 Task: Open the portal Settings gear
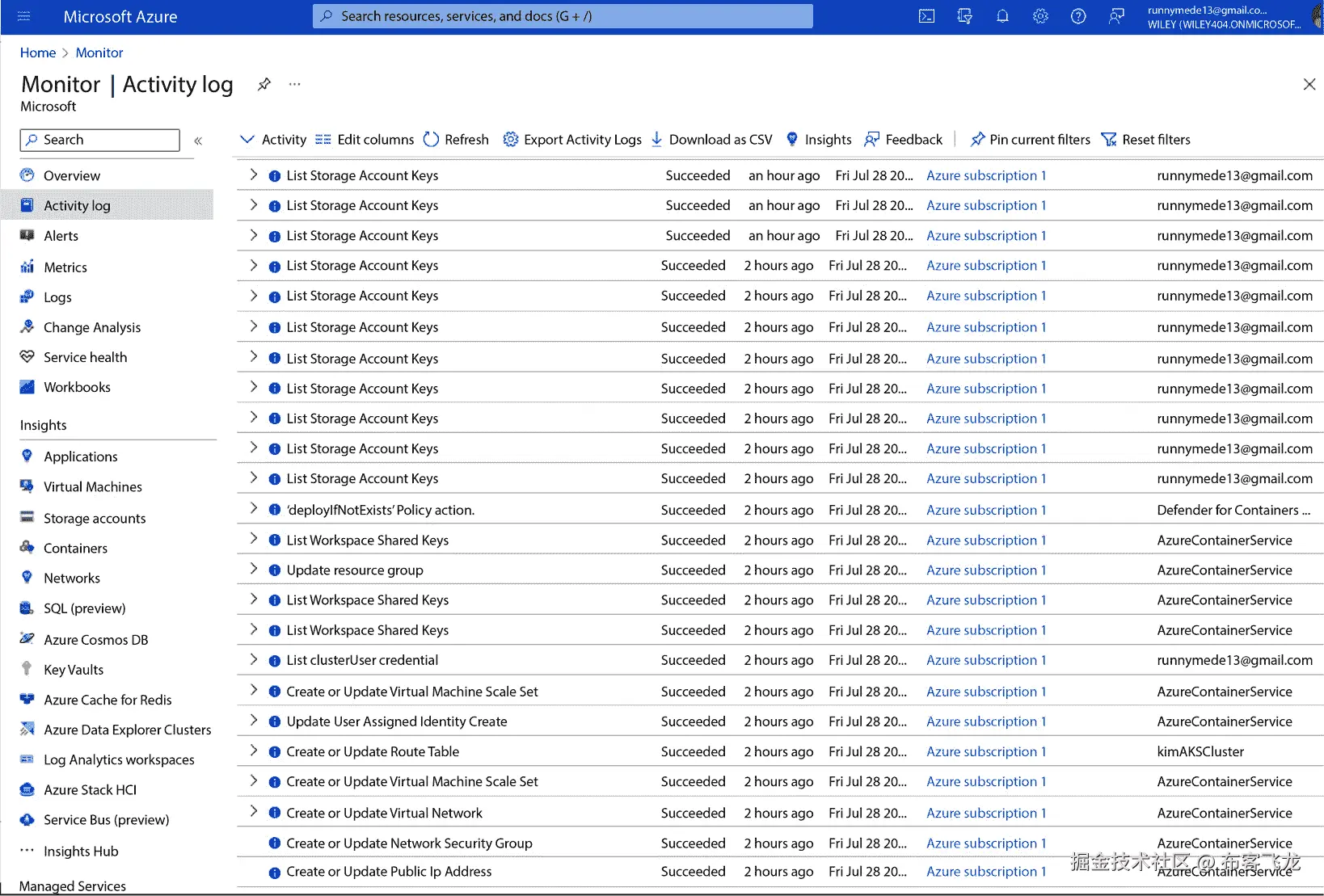tap(1040, 16)
